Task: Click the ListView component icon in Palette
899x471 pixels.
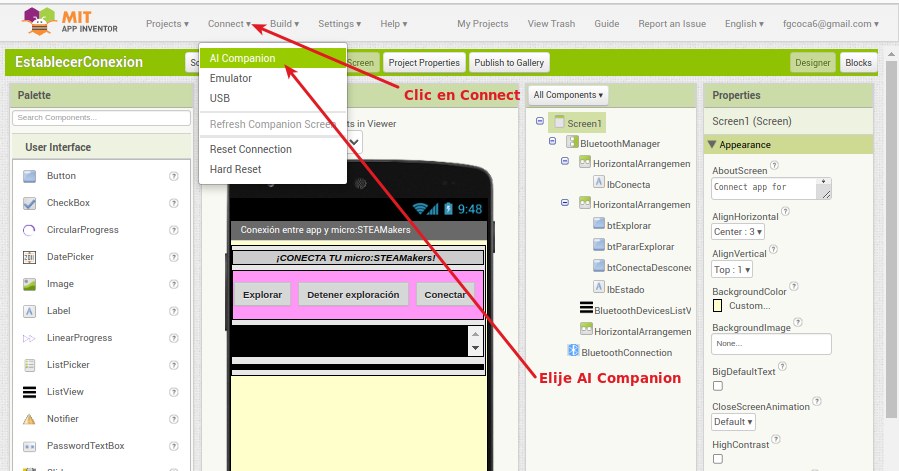Action: (x=29, y=392)
